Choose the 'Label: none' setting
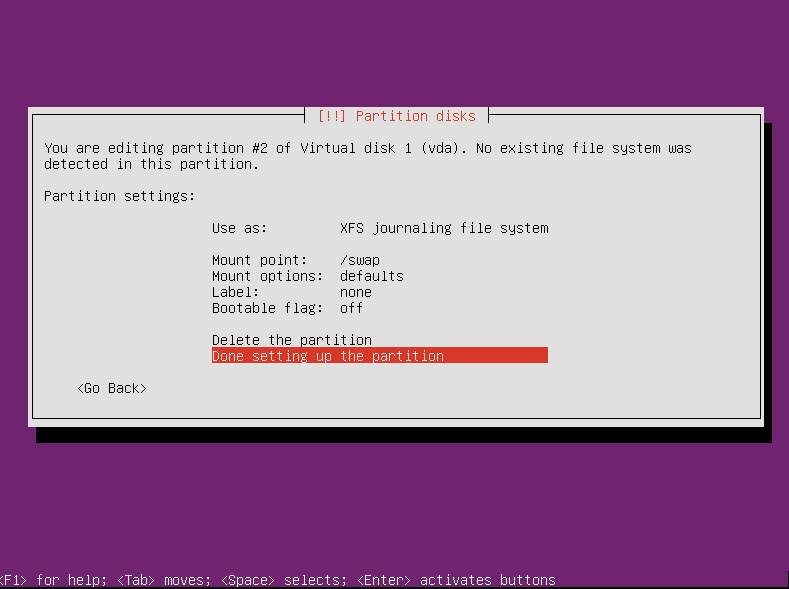This screenshot has height=589, width=789. 380,292
